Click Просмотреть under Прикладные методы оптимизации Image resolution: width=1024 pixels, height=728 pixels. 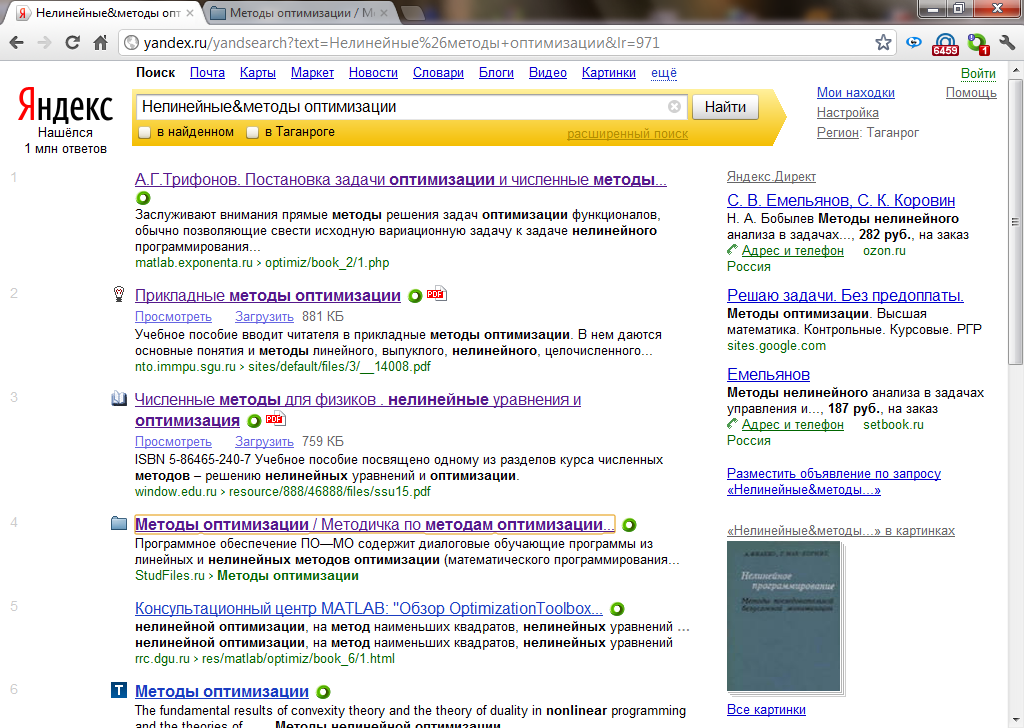(x=173, y=317)
